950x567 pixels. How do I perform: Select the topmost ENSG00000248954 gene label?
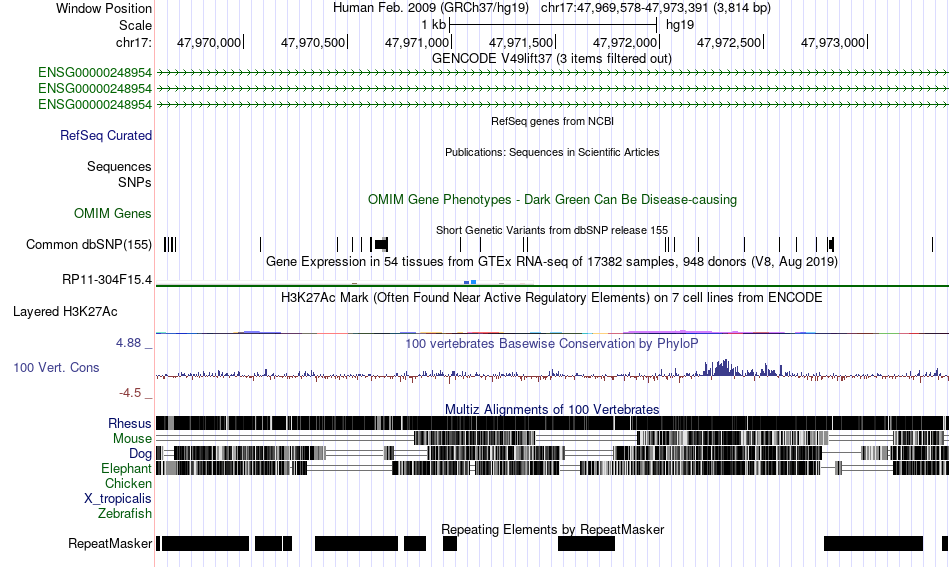click(x=95, y=73)
